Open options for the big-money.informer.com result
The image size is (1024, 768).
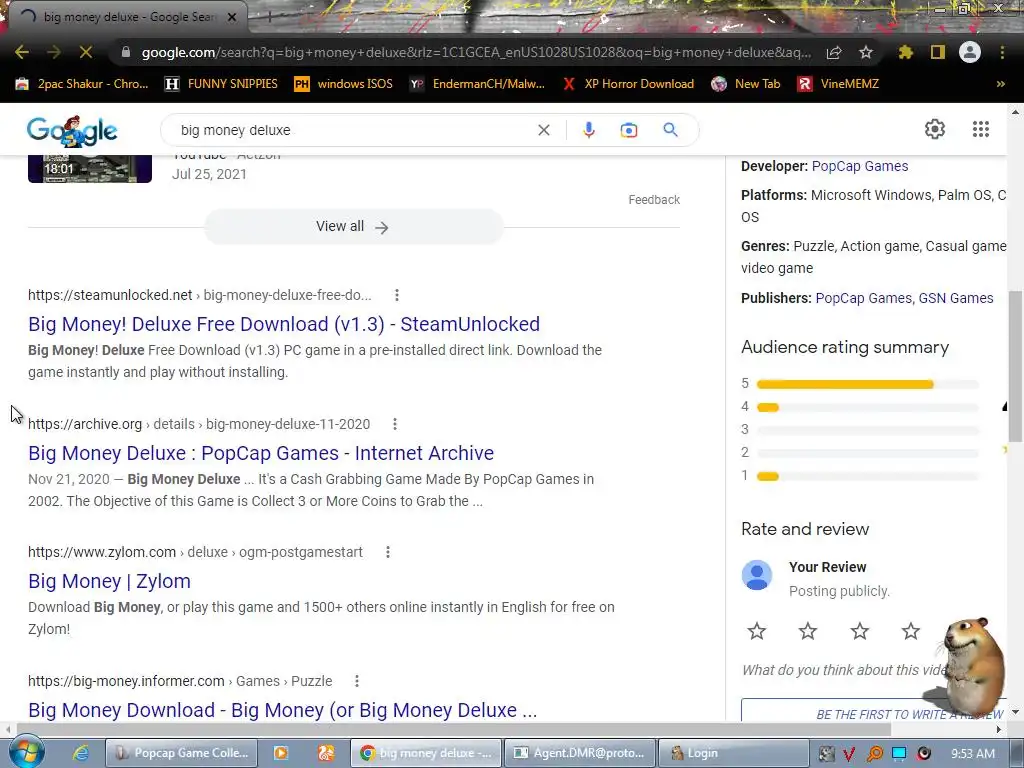point(357,681)
